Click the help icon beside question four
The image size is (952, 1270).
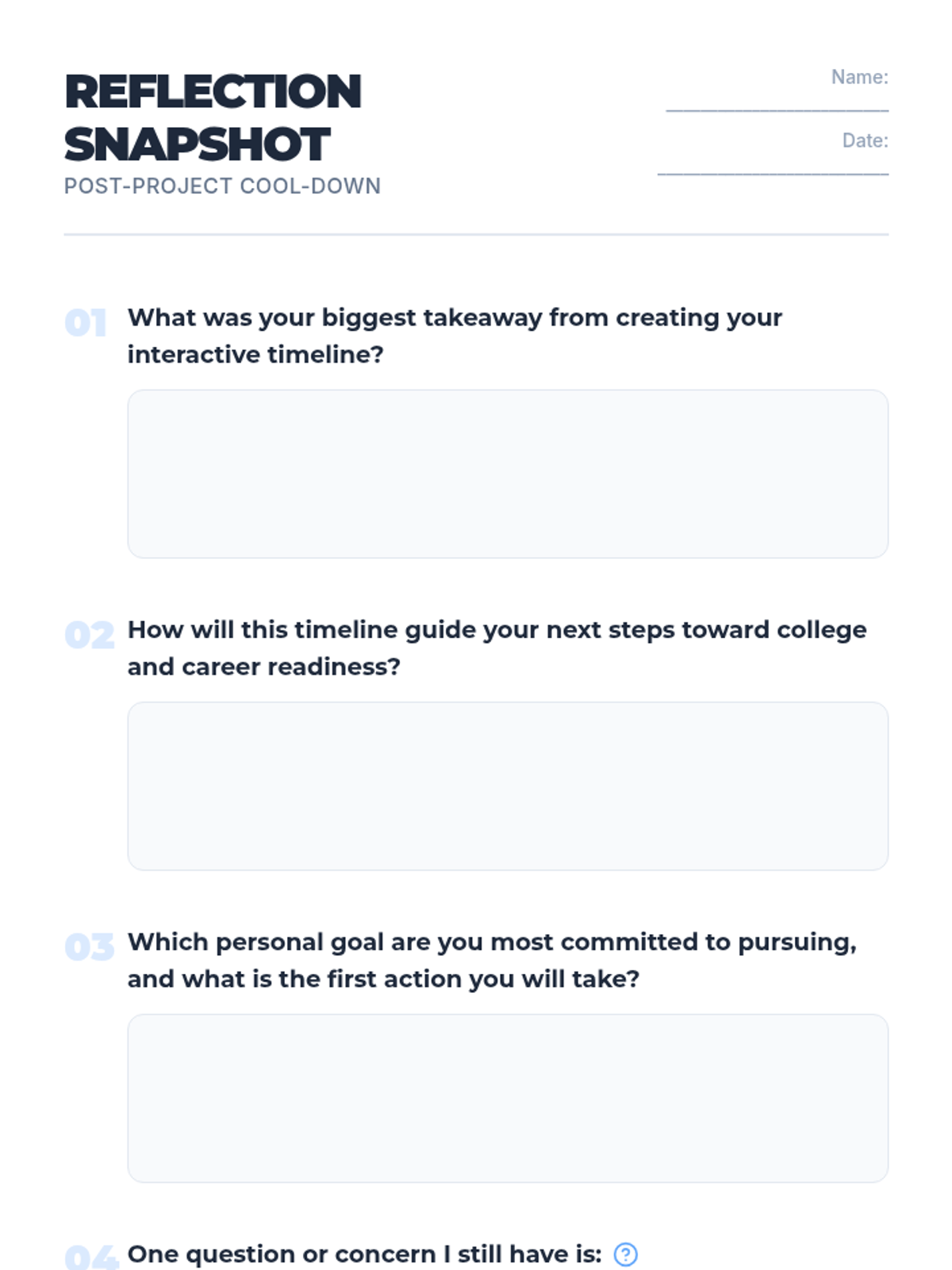pyautogui.click(x=625, y=1254)
